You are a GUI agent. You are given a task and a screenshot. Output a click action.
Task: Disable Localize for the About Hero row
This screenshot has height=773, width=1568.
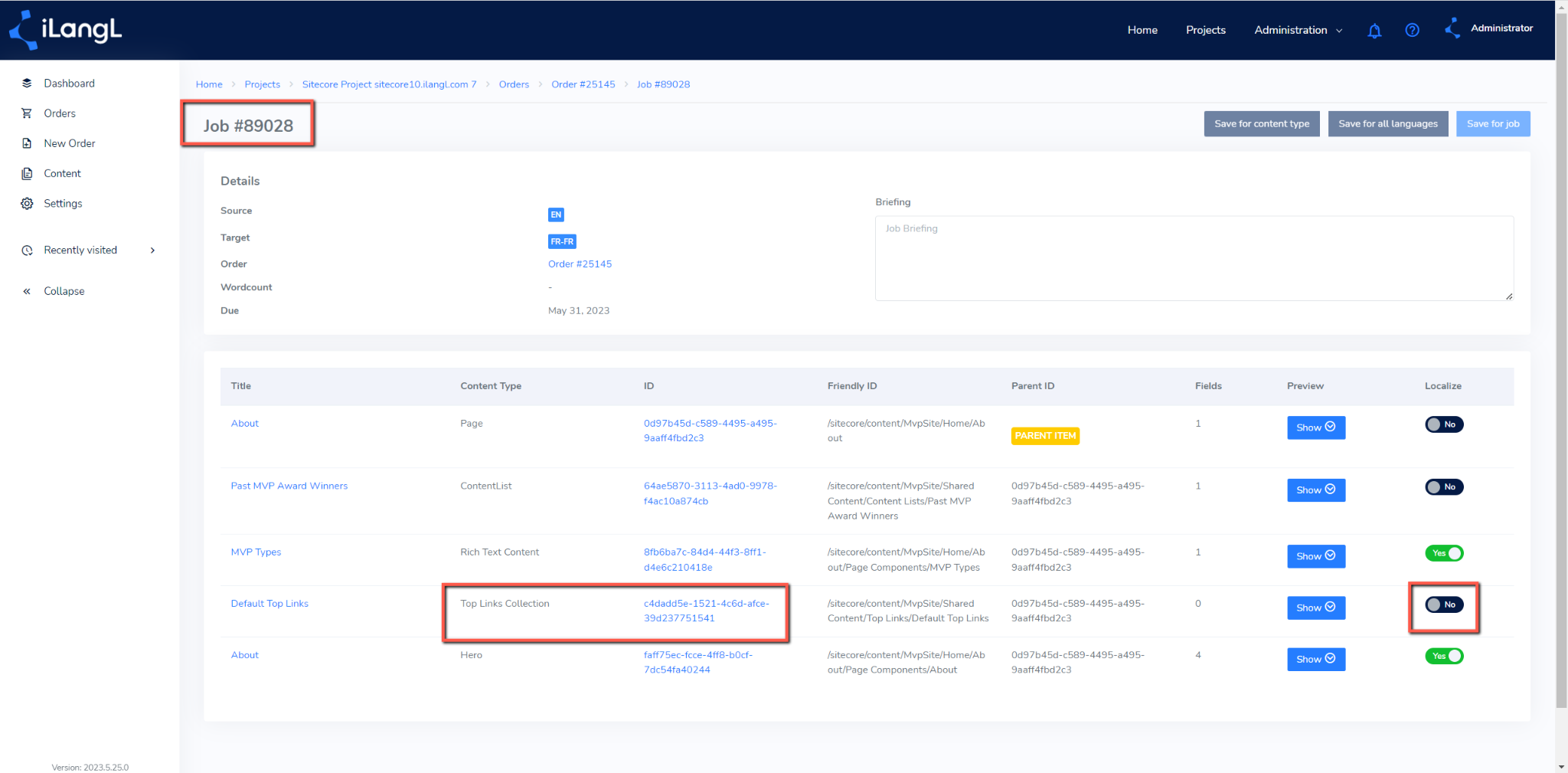tap(1444, 656)
